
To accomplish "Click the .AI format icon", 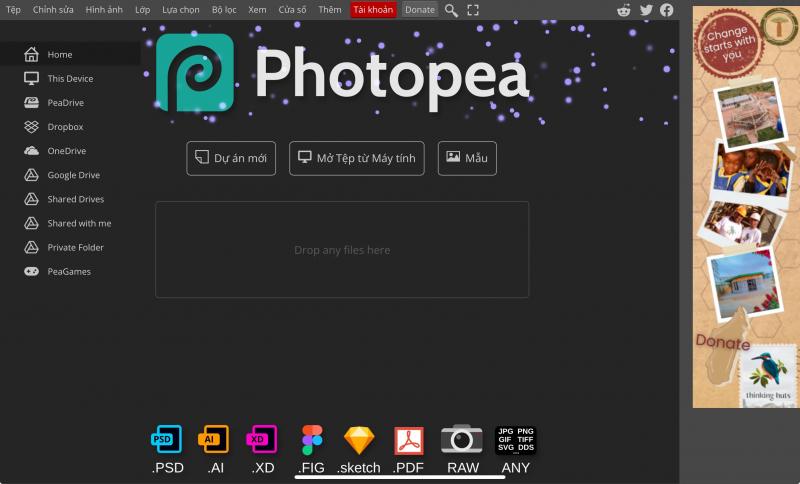I will click(214, 439).
